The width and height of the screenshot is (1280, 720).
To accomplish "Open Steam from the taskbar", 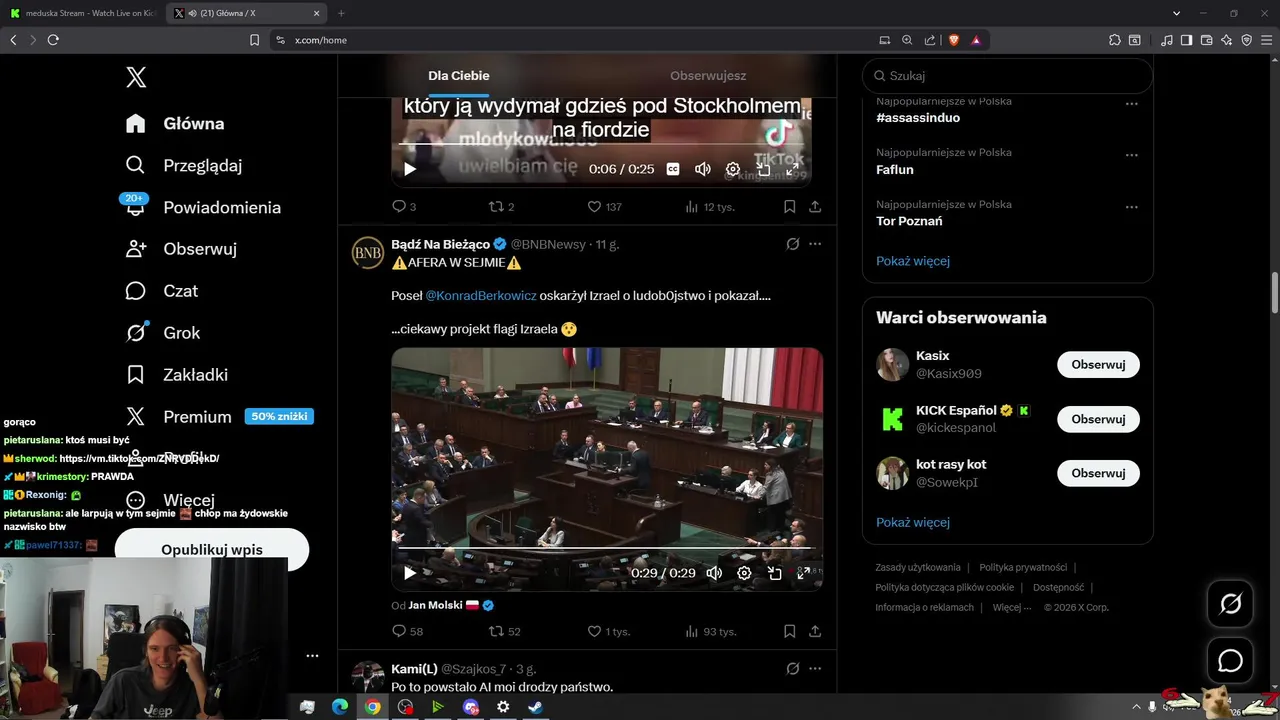I will click(535, 707).
